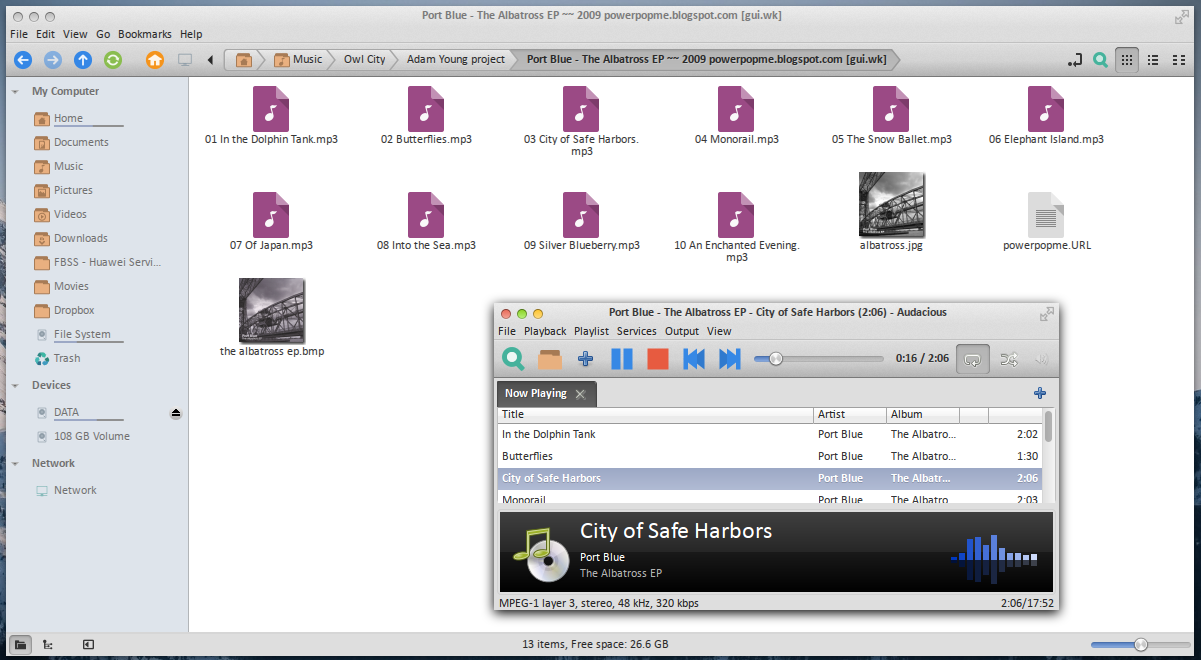1201x660 pixels.
Task: Toggle shuffle mode in Audacious
Action: pos(1008,359)
